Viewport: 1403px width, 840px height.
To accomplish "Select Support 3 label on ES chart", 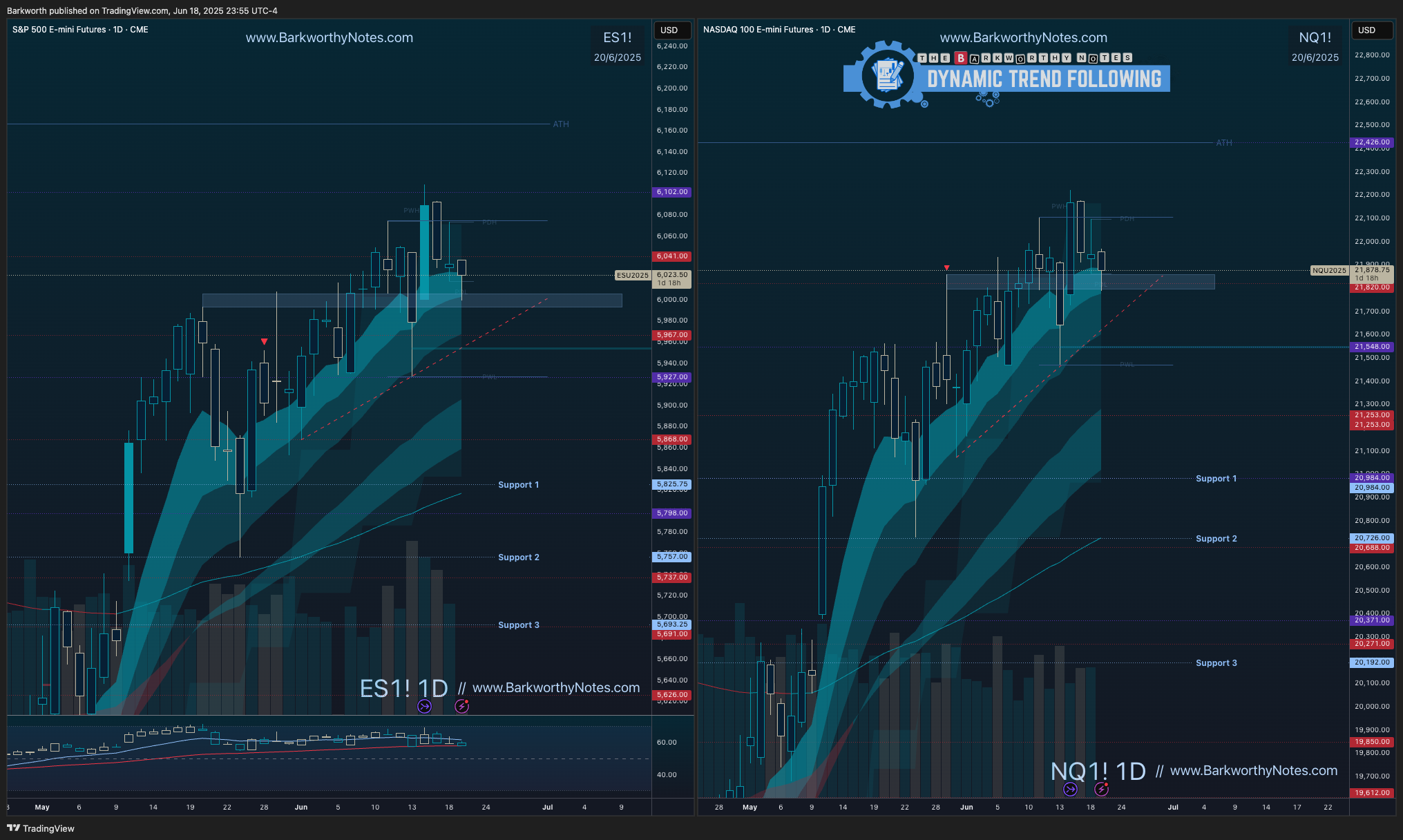I will (519, 625).
